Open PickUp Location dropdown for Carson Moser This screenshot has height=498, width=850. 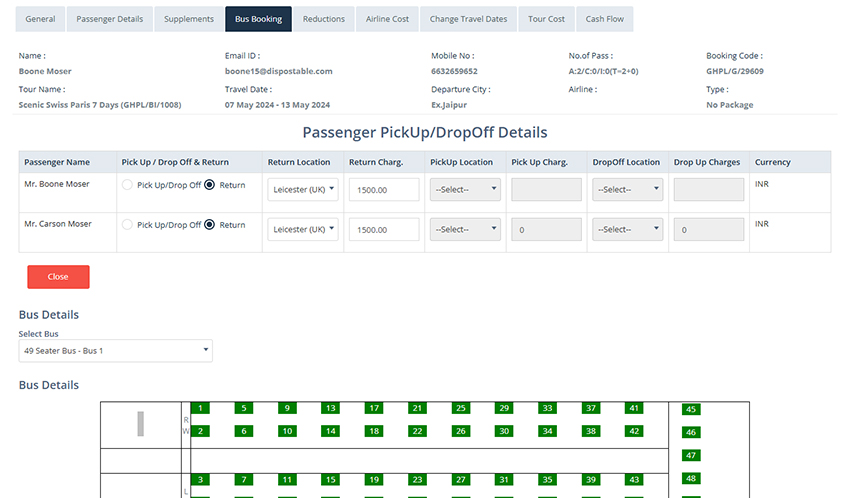[x=465, y=230]
